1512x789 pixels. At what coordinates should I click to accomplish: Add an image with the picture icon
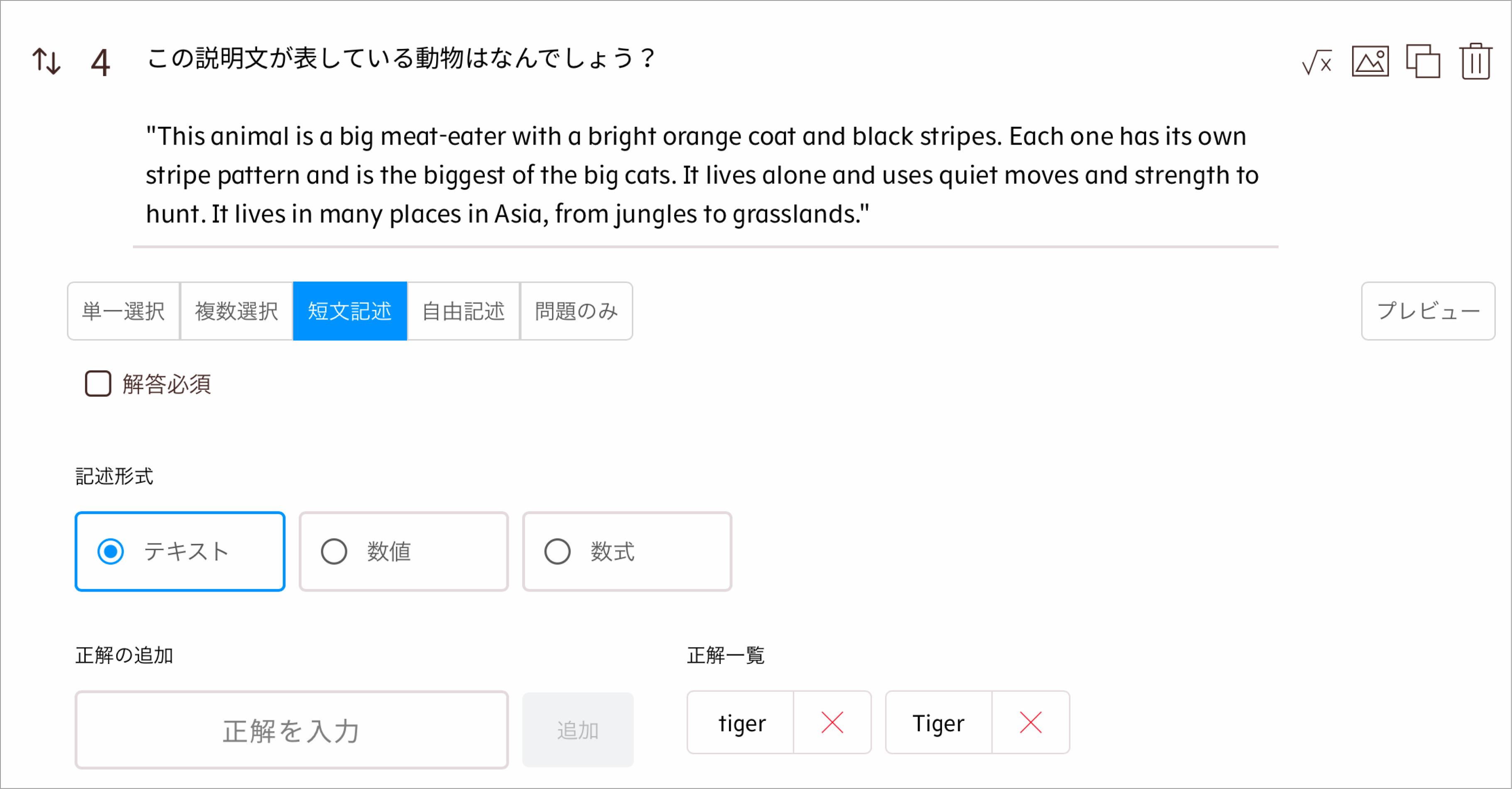click(1370, 61)
